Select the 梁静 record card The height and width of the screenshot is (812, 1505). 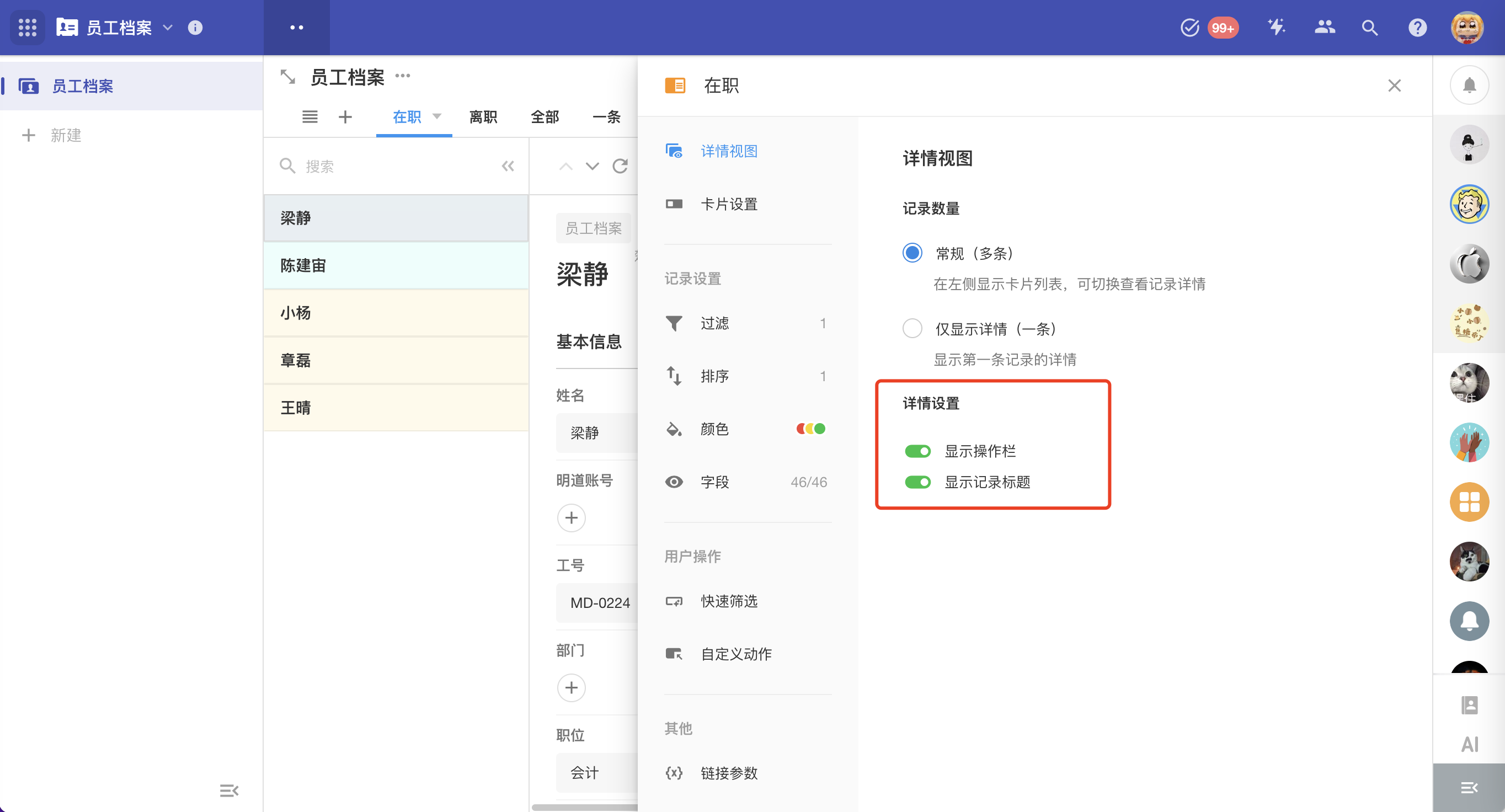[x=396, y=218]
